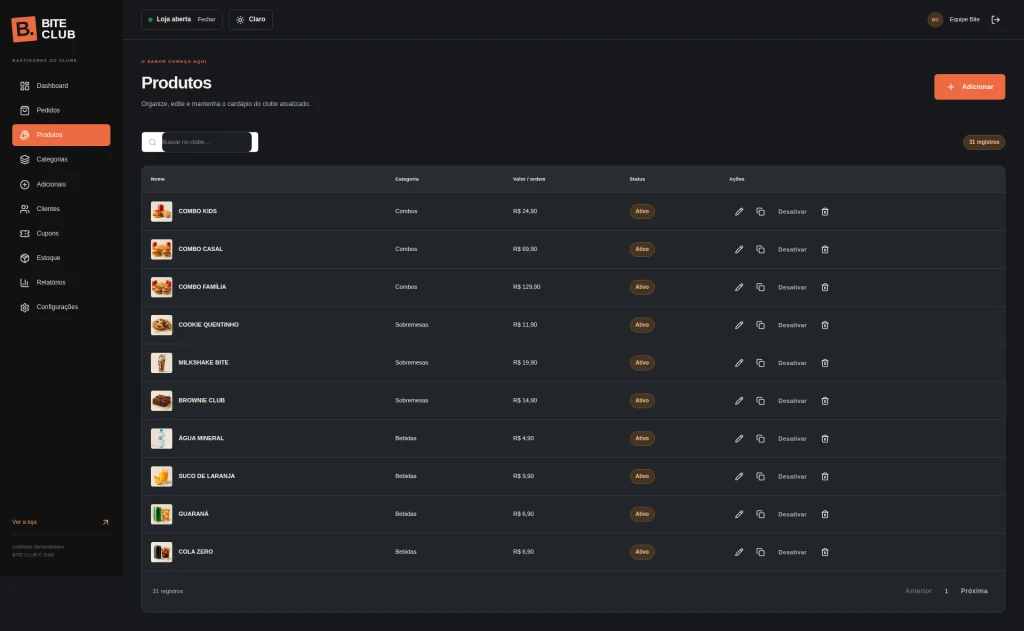1024x631 pixels.
Task: Edit the ÁGUA MINERAL product
Action: tap(739, 439)
